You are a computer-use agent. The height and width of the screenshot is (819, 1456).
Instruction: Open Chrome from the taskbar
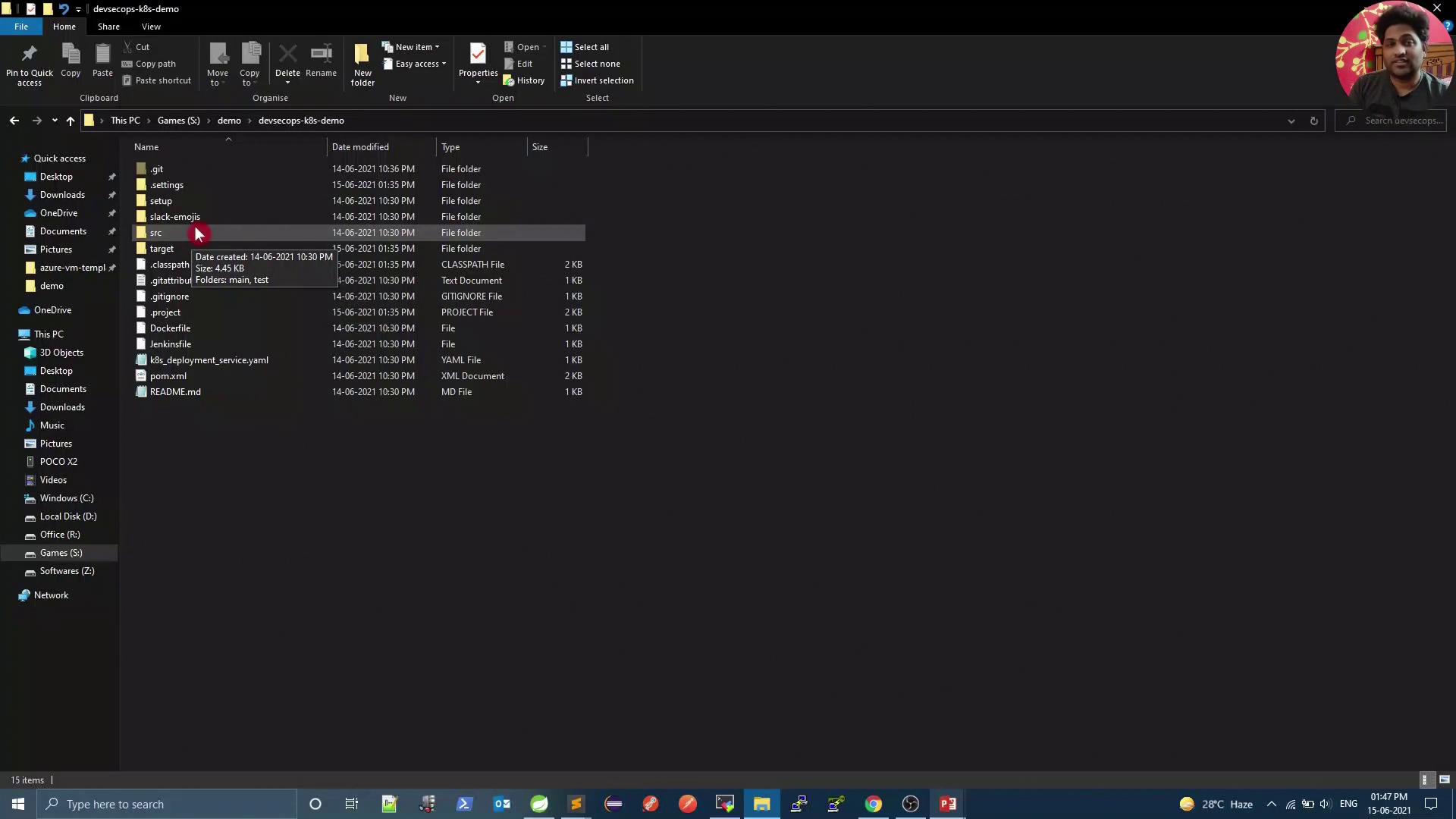[873, 804]
